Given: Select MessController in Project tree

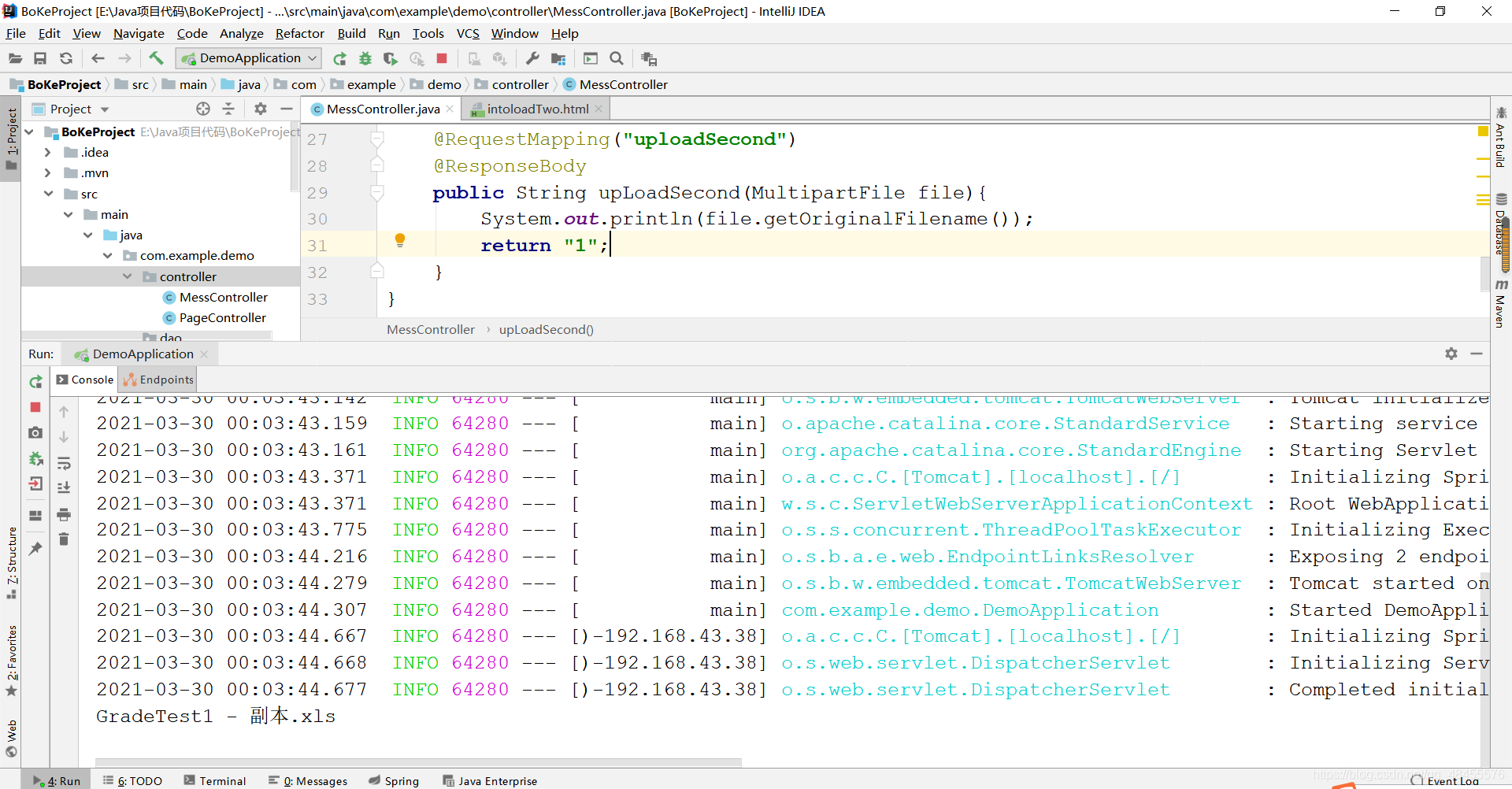Looking at the screenshot, I should [224, 297].
